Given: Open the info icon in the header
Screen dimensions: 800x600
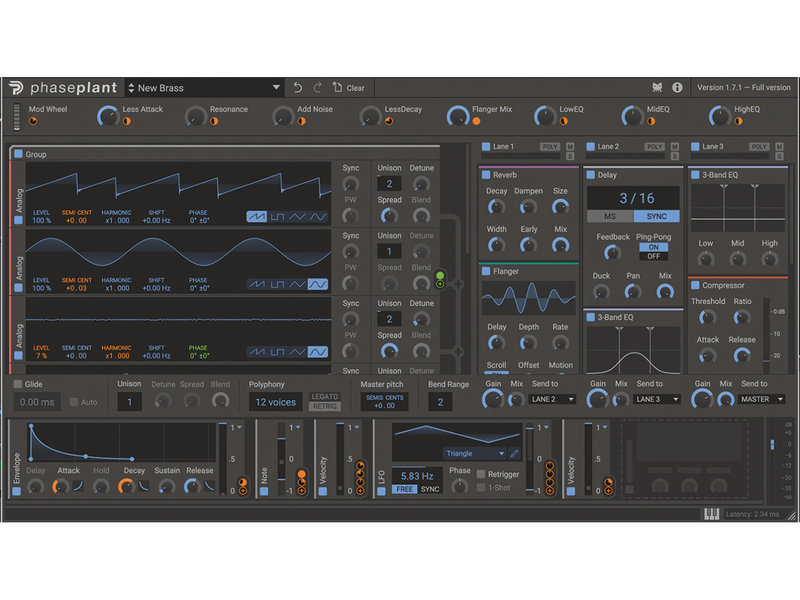Looking at the screenshot, I should click(677, 87).
